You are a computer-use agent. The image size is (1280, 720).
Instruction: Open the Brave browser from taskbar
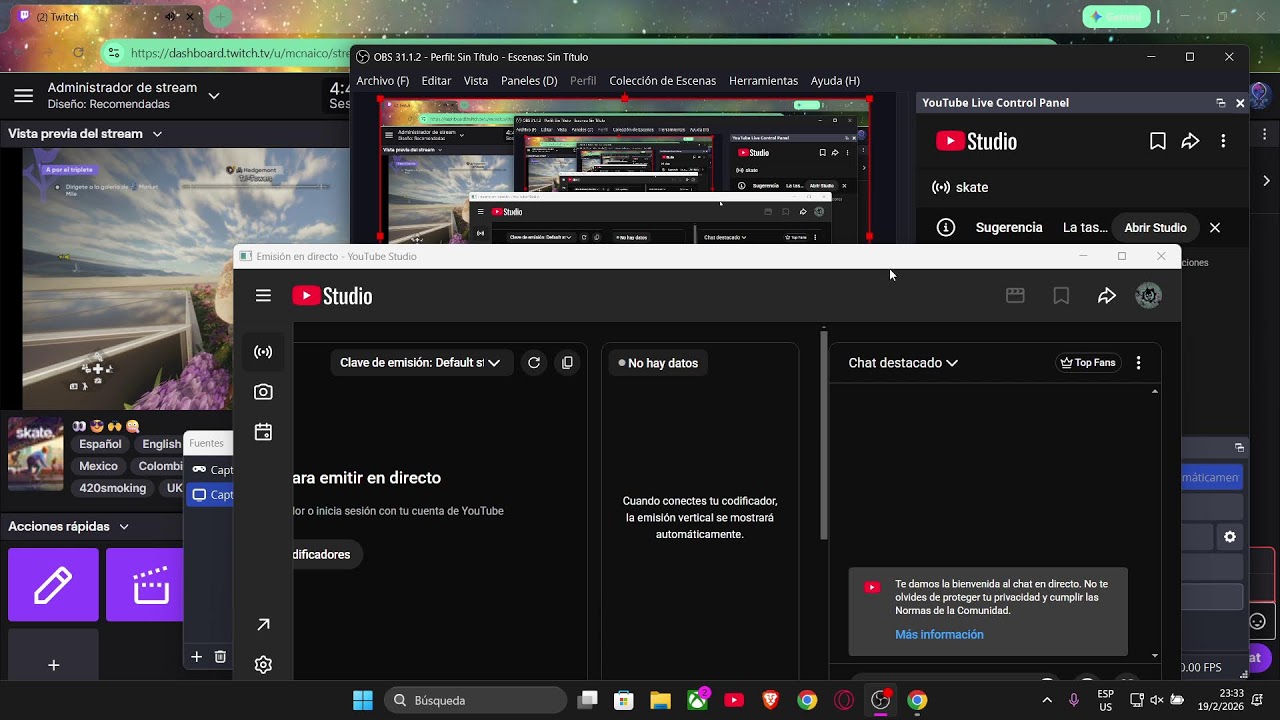[770, 700]
